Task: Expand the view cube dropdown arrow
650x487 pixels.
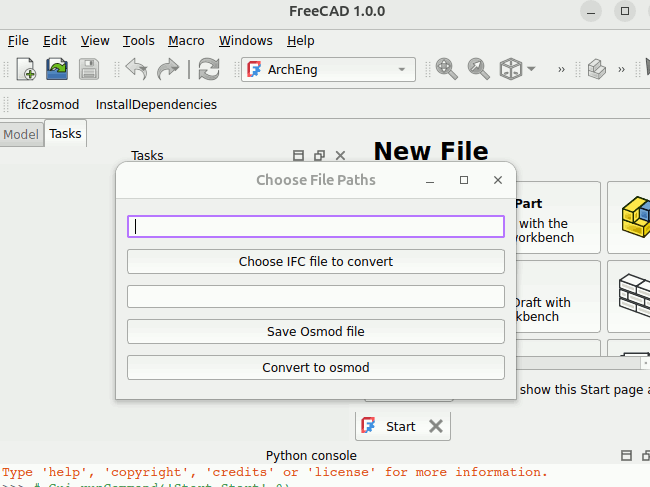Action: tap(531, 69)
